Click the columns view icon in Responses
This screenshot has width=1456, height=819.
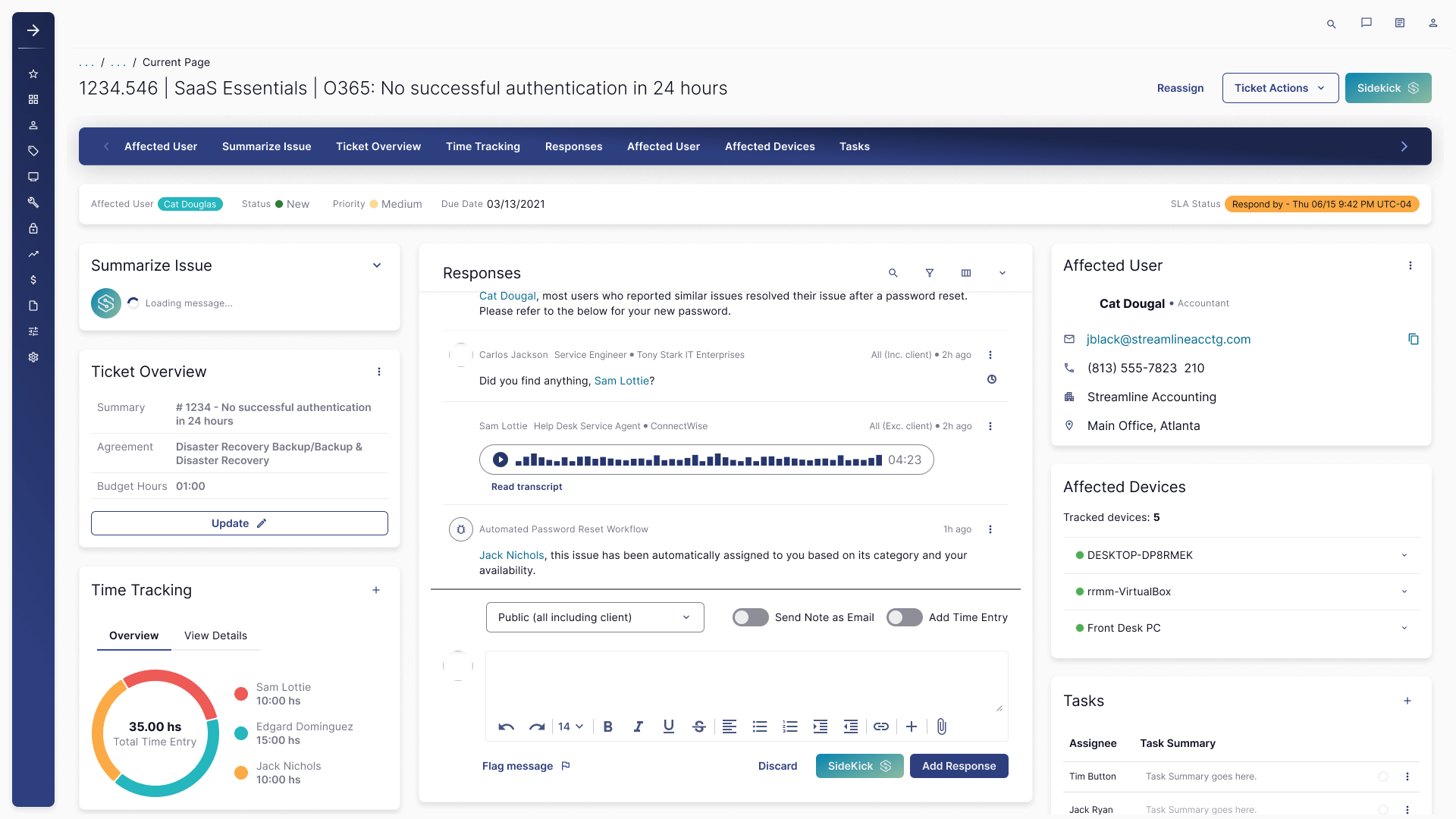[966, 273]
